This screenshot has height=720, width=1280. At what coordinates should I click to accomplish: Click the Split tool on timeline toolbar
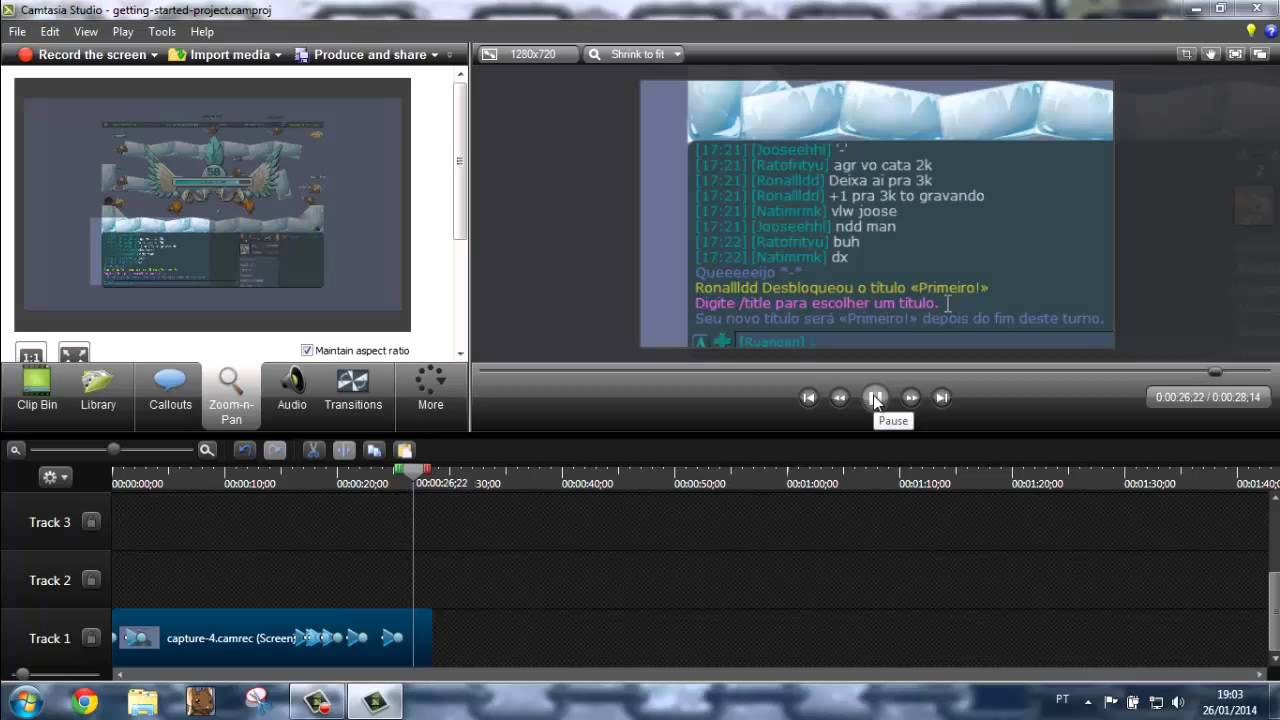tap(344, 450)
